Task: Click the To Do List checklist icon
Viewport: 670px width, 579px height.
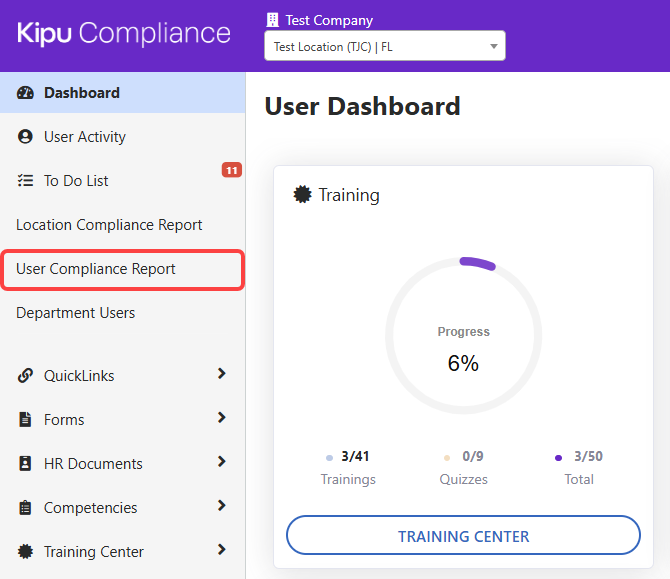Action: 26,181
